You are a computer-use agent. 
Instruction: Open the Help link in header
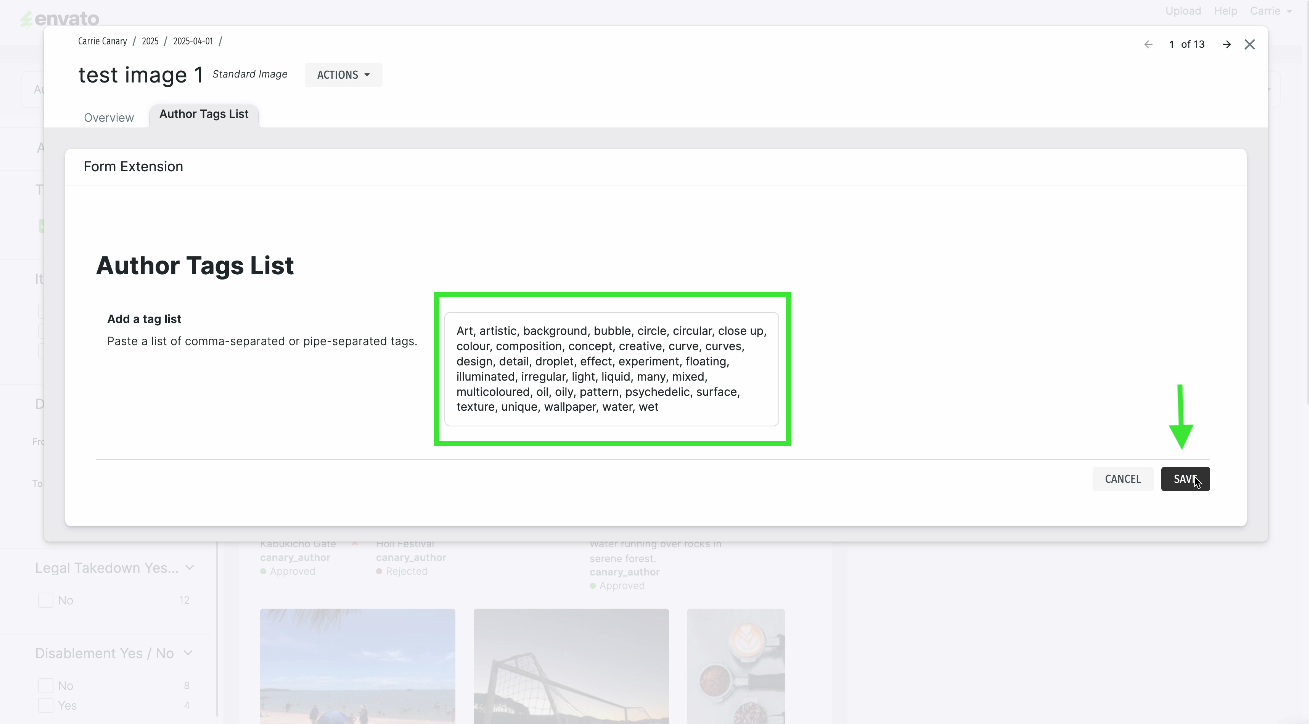1225,11
